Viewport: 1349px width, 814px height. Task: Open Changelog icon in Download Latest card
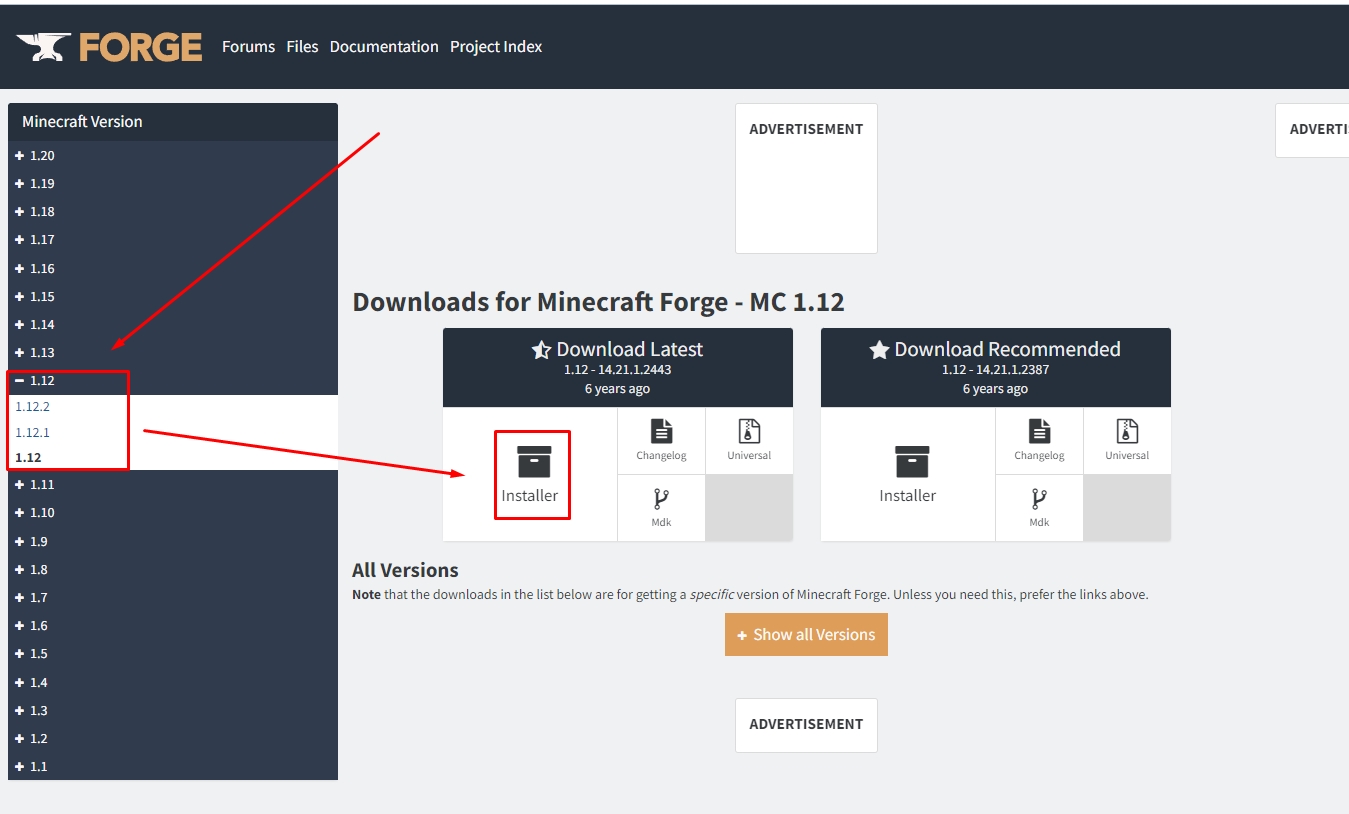(662, 431)
